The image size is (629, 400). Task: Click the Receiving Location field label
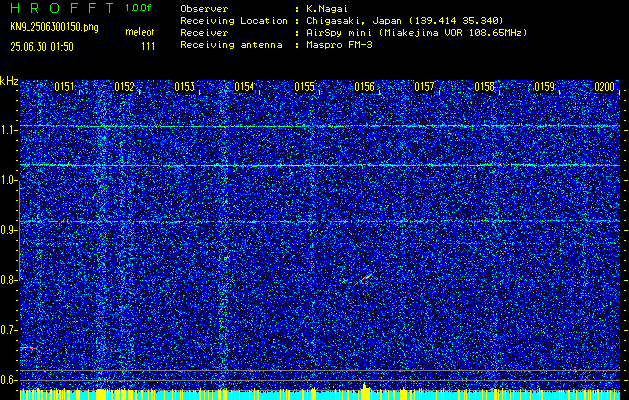(x=234, y=21)
